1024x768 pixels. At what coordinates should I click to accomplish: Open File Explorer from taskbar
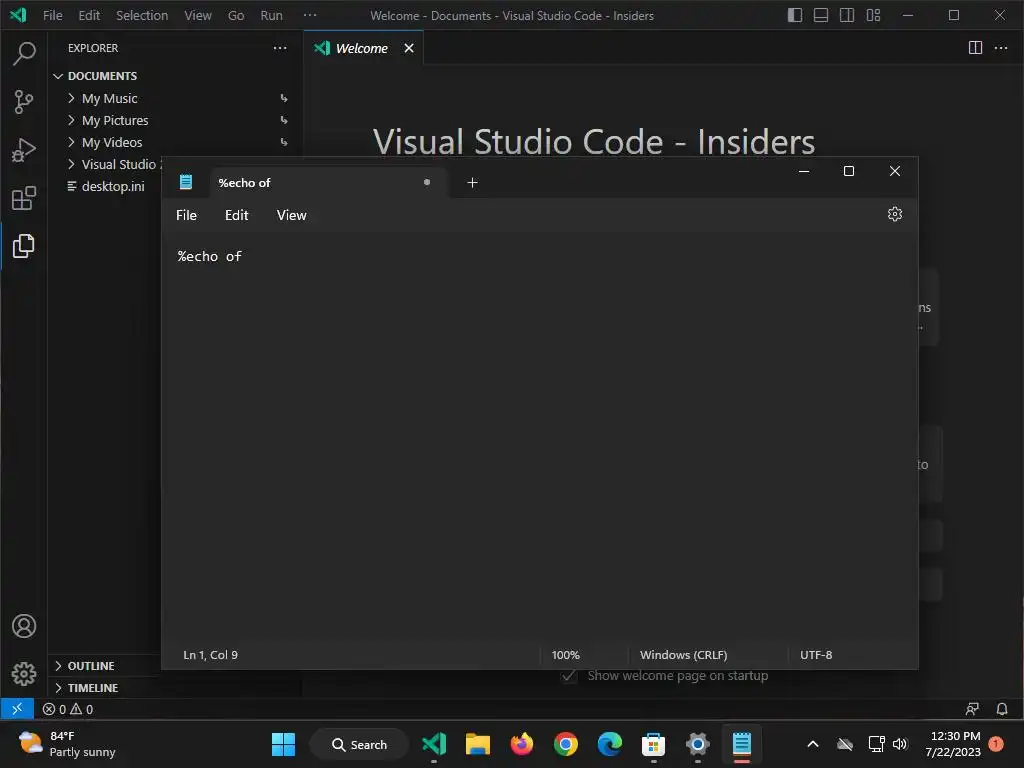coord(478,744)
